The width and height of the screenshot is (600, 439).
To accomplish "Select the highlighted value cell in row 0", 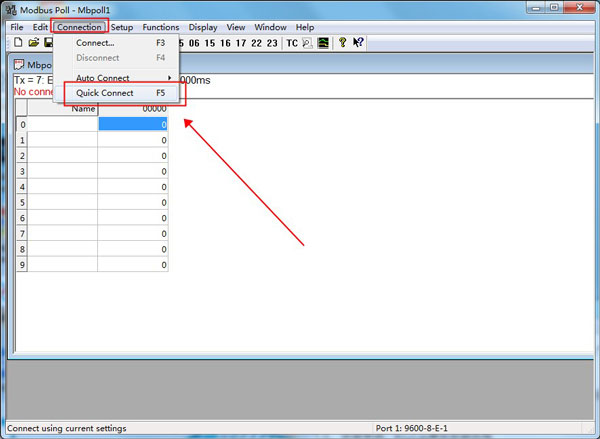I will pyautogui.click(x=133, y=125).
